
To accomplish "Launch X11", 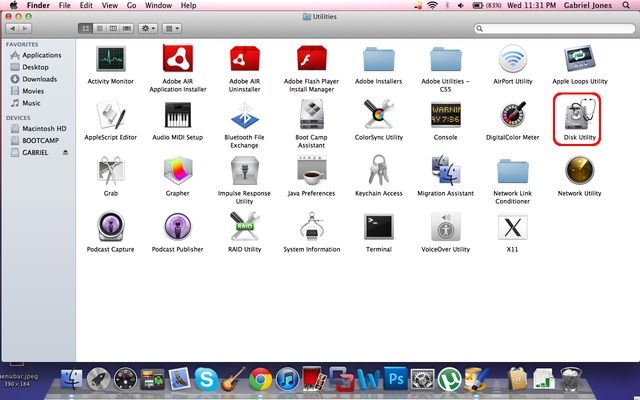I will tap(513, 227).
